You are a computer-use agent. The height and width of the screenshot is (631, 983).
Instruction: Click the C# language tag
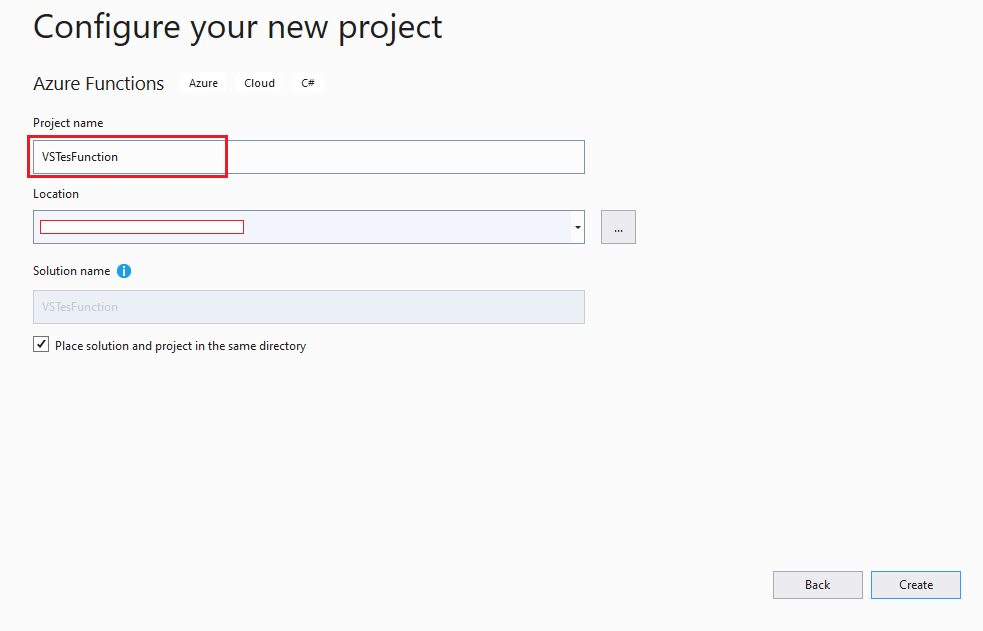click(x=308, y=83)
